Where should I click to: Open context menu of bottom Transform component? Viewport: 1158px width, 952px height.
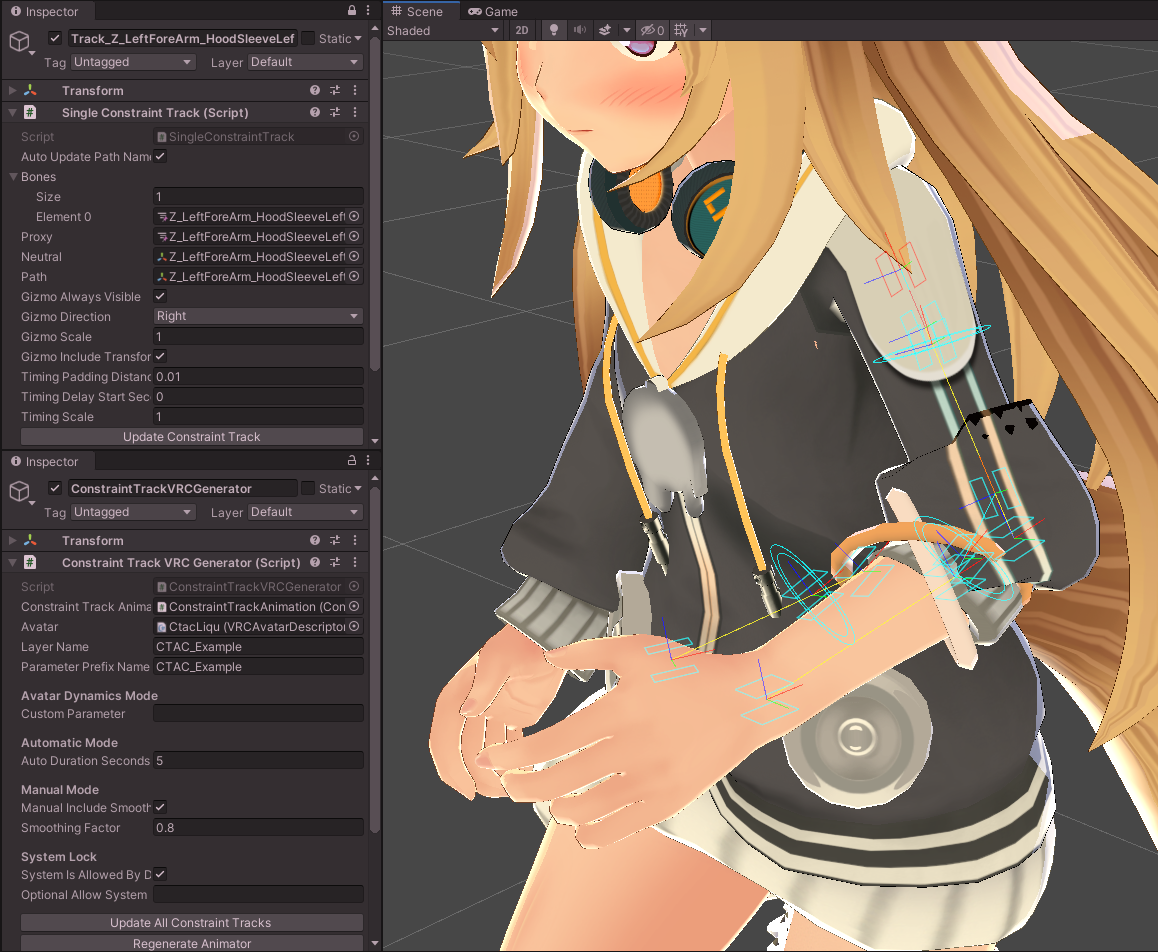(355, 540)
